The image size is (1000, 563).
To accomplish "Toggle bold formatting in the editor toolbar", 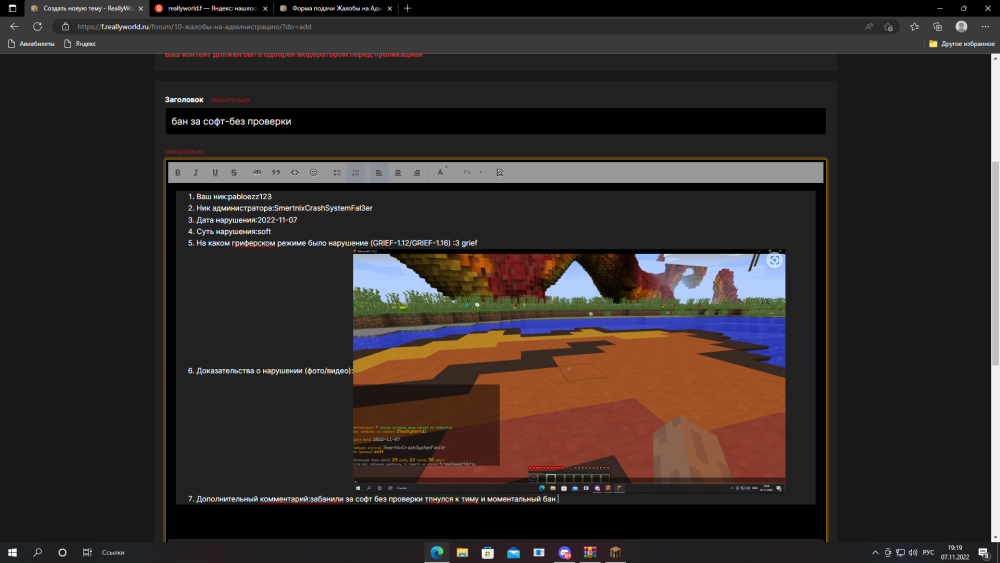I will click(x=178, y=172).
